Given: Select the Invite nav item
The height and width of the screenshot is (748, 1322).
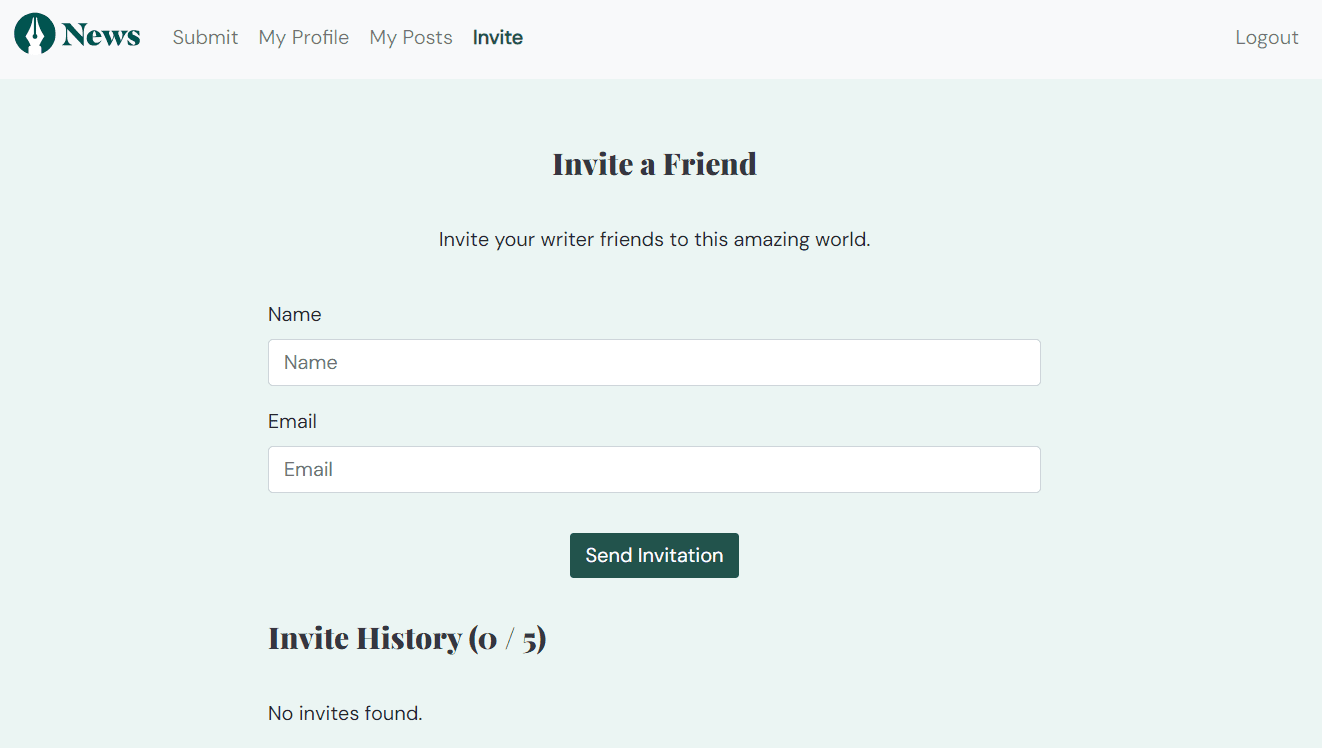Looking at the screenshot, I should point(497,37).
